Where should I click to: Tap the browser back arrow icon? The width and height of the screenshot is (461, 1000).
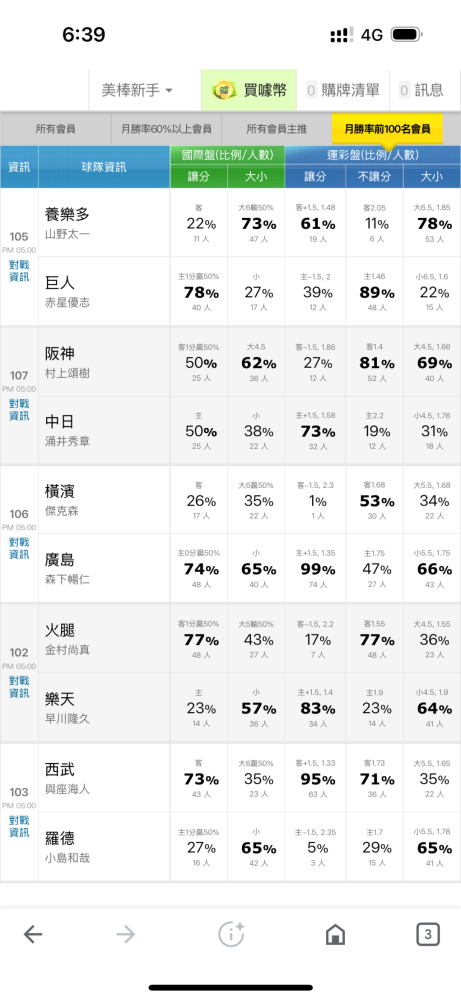tap(33, 935)
